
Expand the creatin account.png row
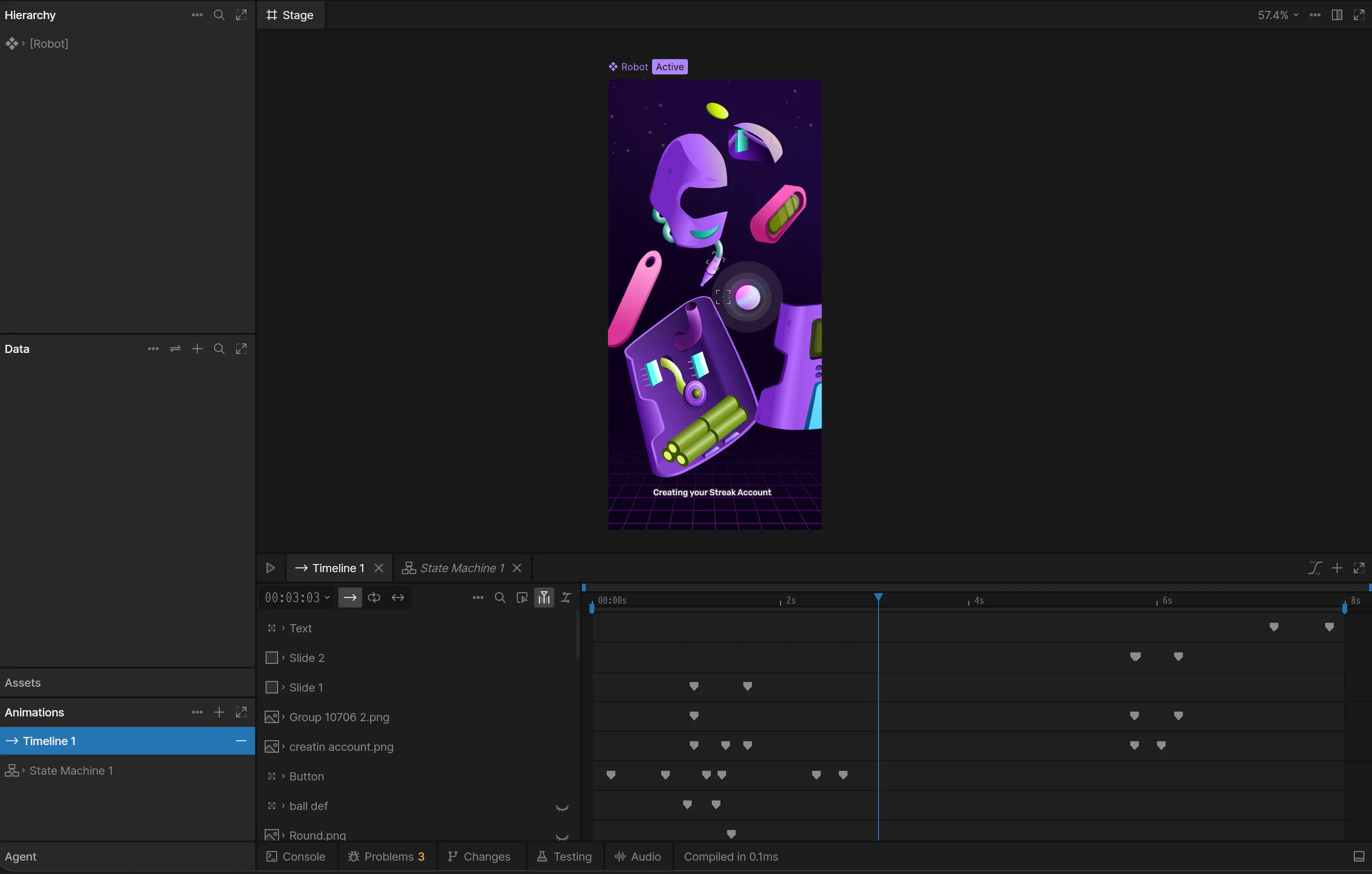click(x=283, y=746)
